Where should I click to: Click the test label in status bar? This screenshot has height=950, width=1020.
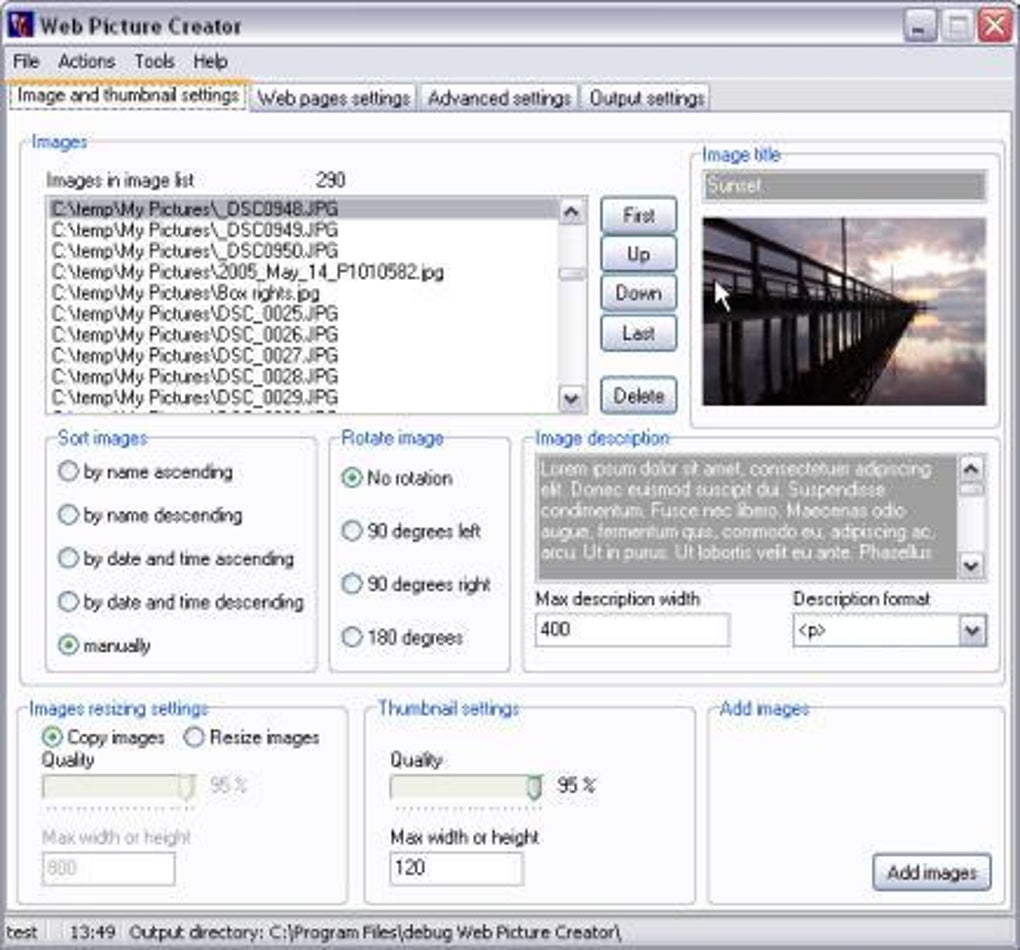21,932
